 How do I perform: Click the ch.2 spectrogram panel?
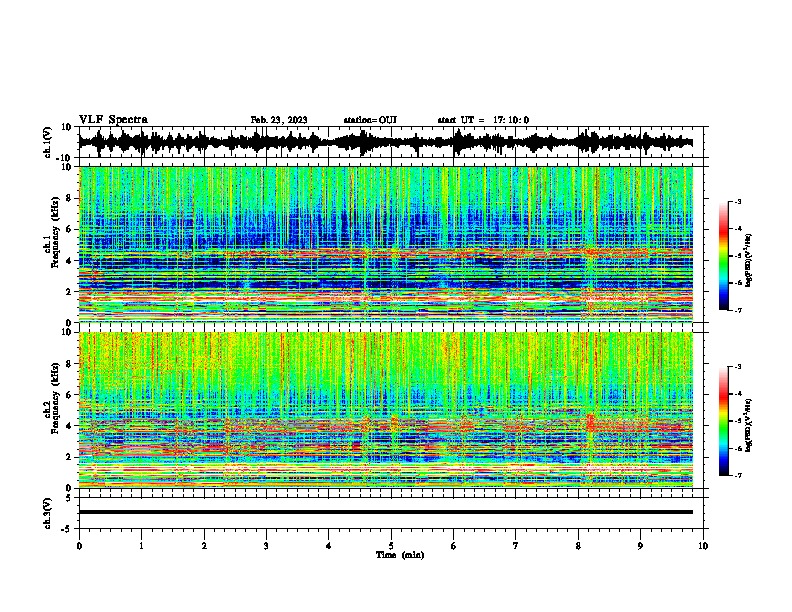click(386, 410)
